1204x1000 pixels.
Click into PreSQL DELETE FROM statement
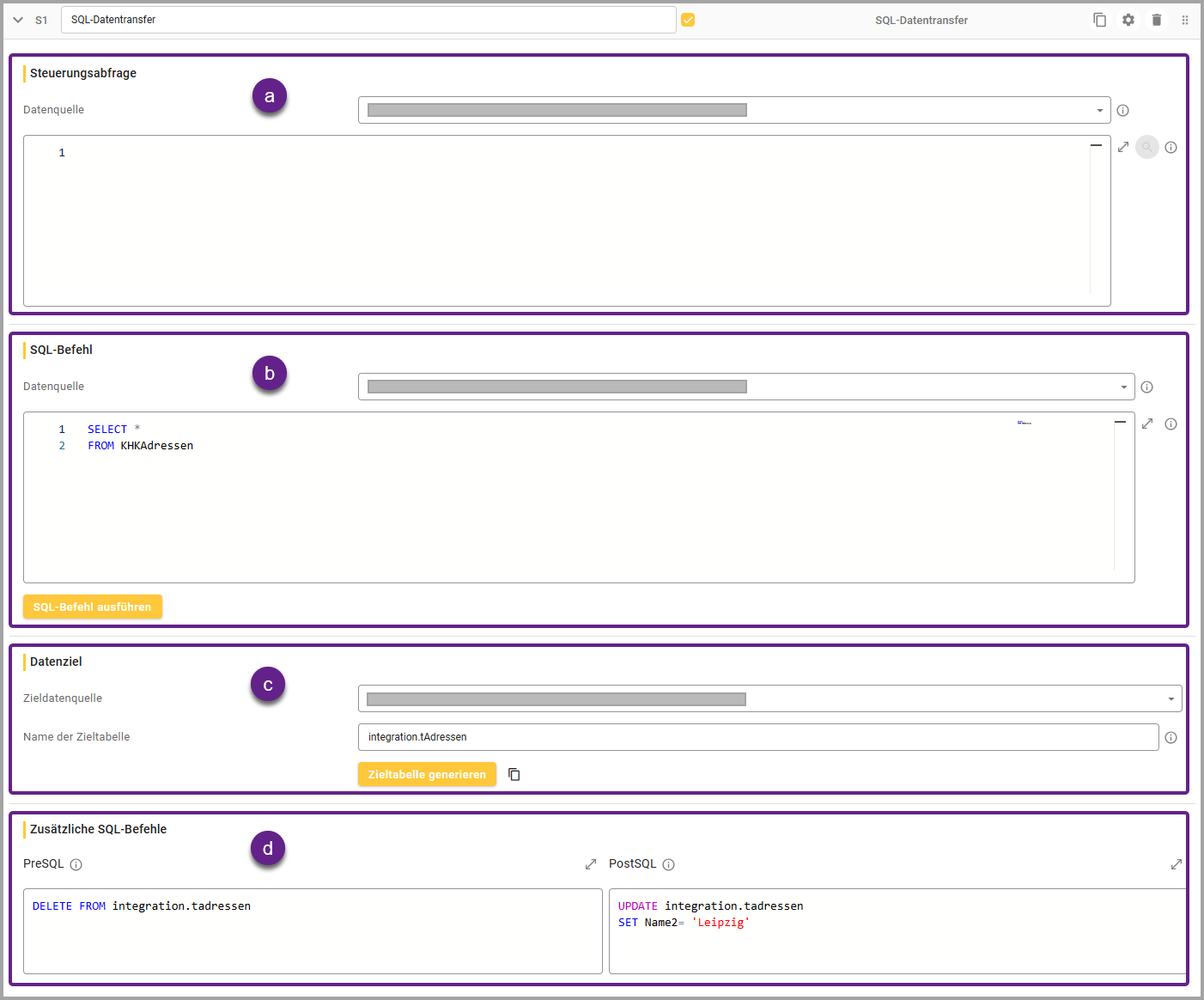pos(142,906)
